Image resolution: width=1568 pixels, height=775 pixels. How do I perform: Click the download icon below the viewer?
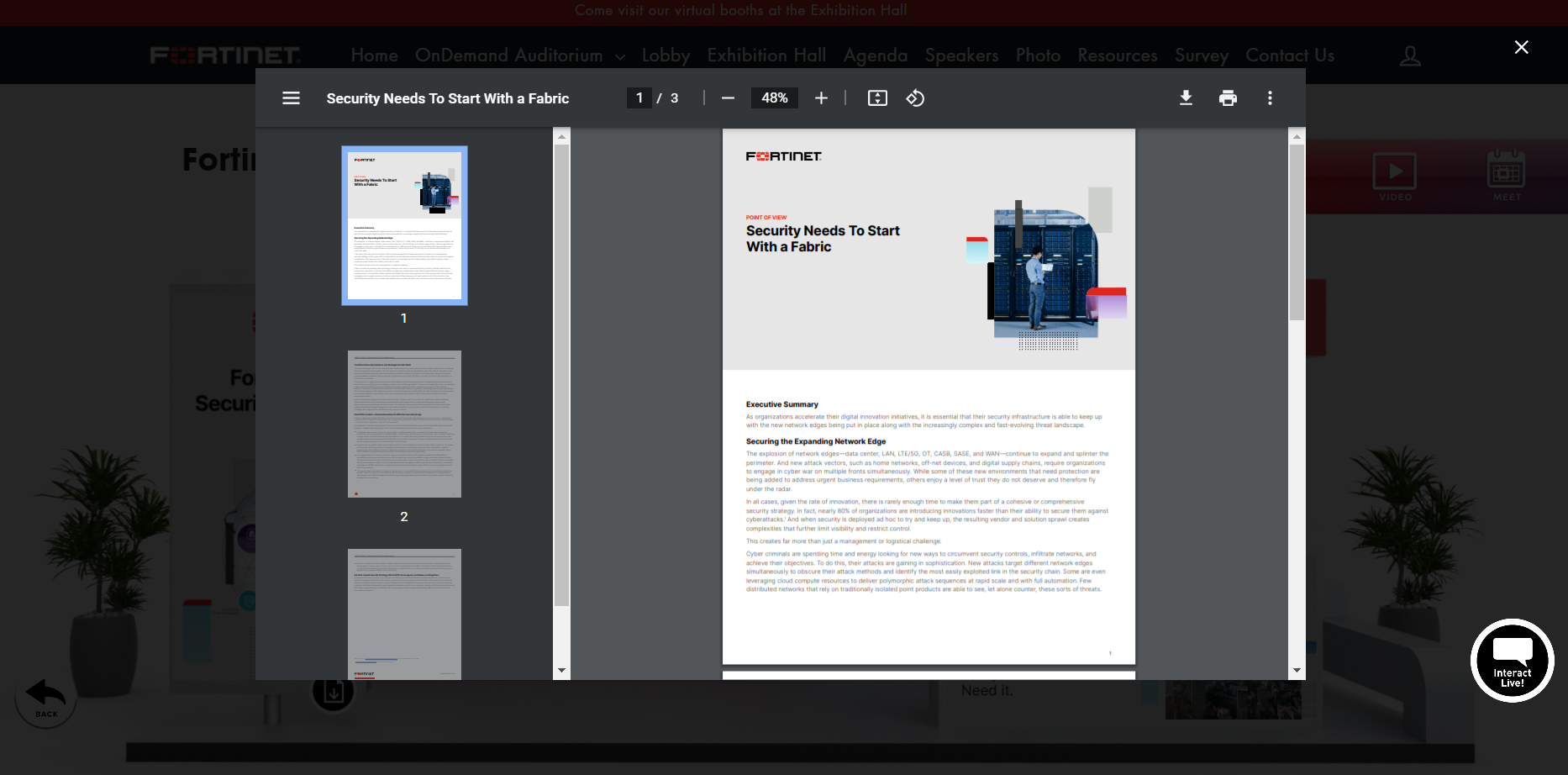pos(333,693)
